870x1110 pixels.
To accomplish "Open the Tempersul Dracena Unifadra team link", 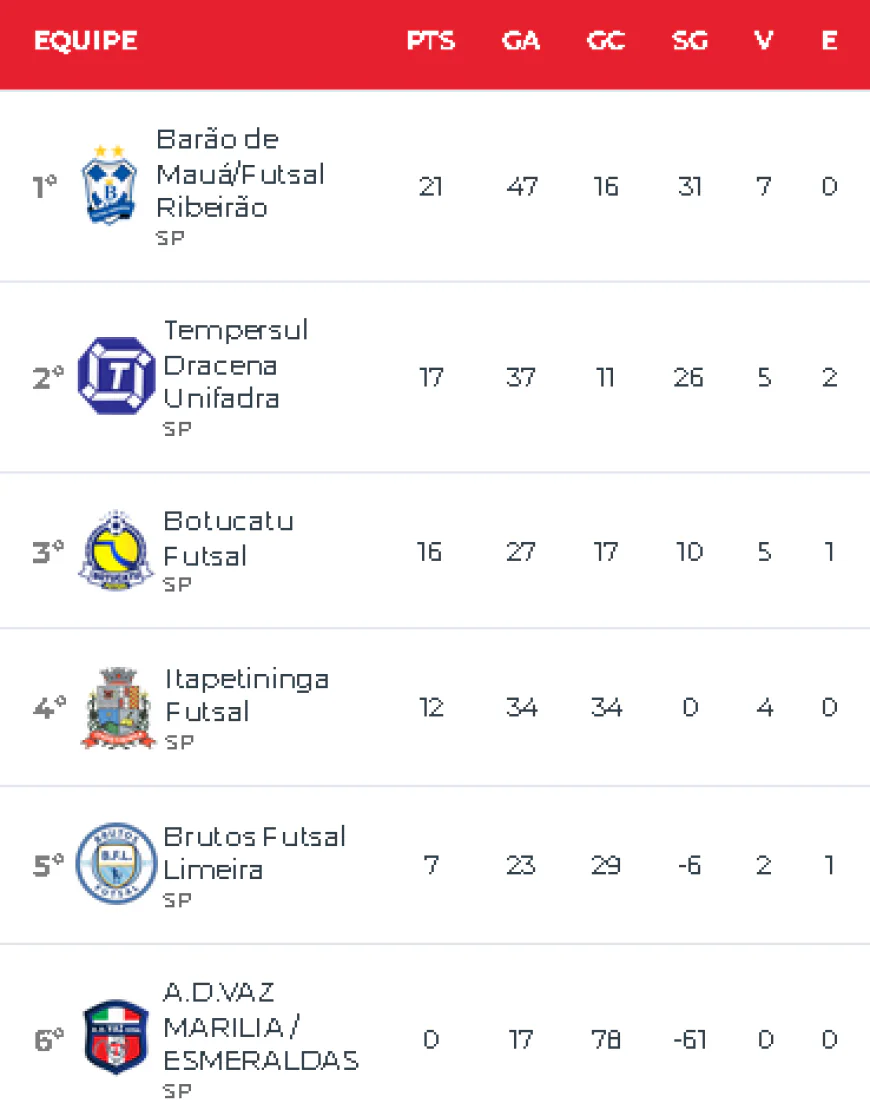I will point(236,365).
